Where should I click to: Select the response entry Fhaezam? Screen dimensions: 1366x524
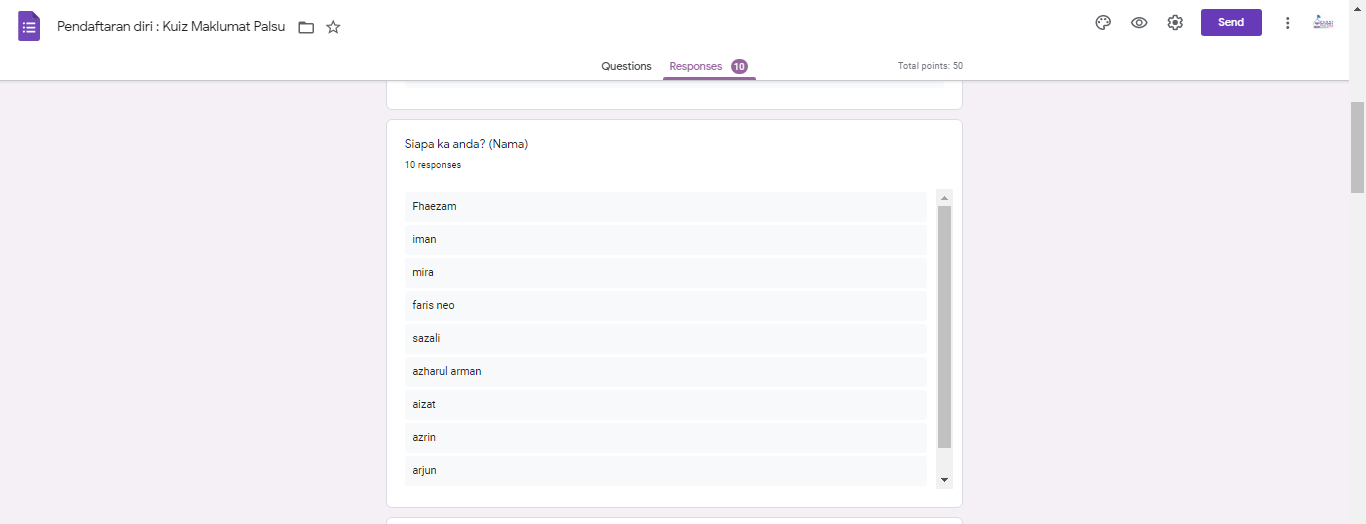click(665, 206)
